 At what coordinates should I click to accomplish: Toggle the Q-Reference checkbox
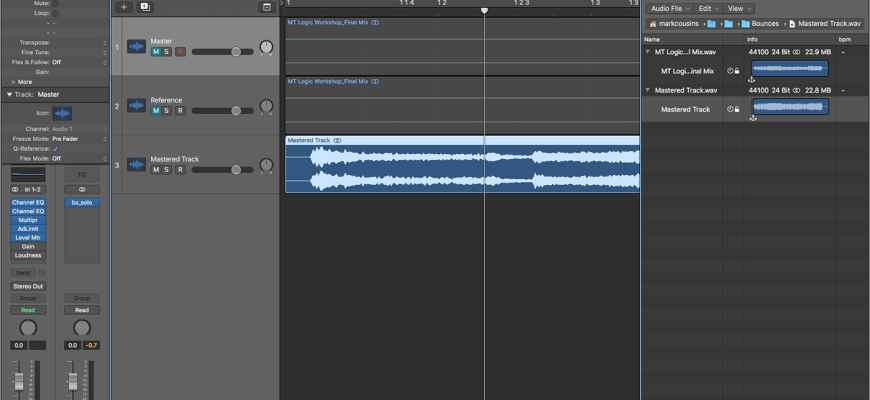click(x=56, y=149)
